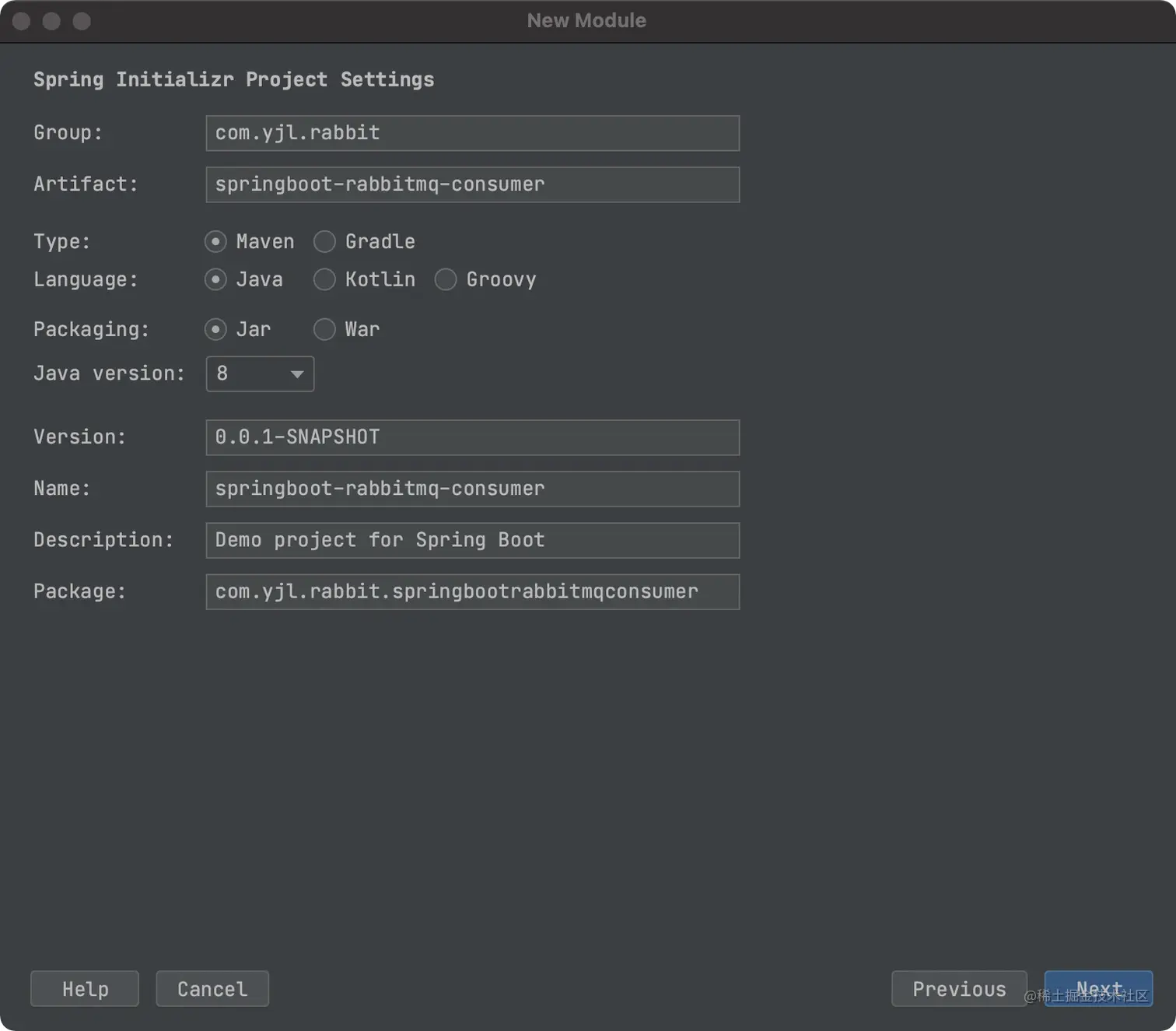Minimize the New Module window
The height and width of the screenshot is (1031, 1176).
click(51, 21)
